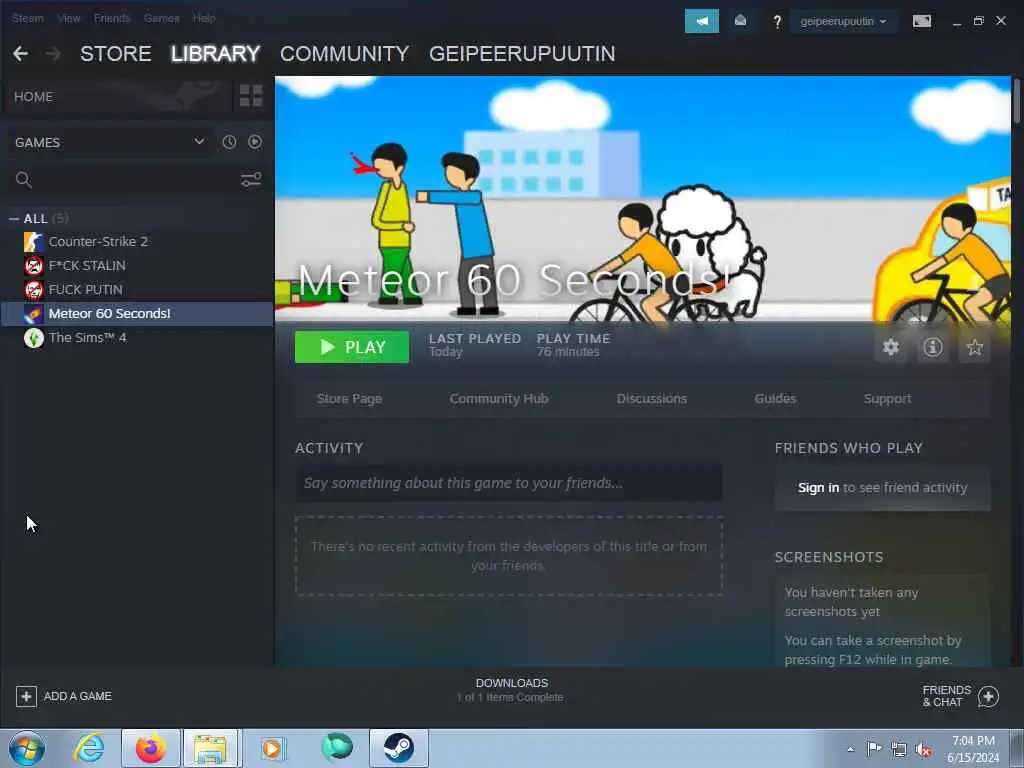This screenshot has height=768, width=1024.
Task: Show hidden tray icons arrow
Action: (x=850, y=749)
